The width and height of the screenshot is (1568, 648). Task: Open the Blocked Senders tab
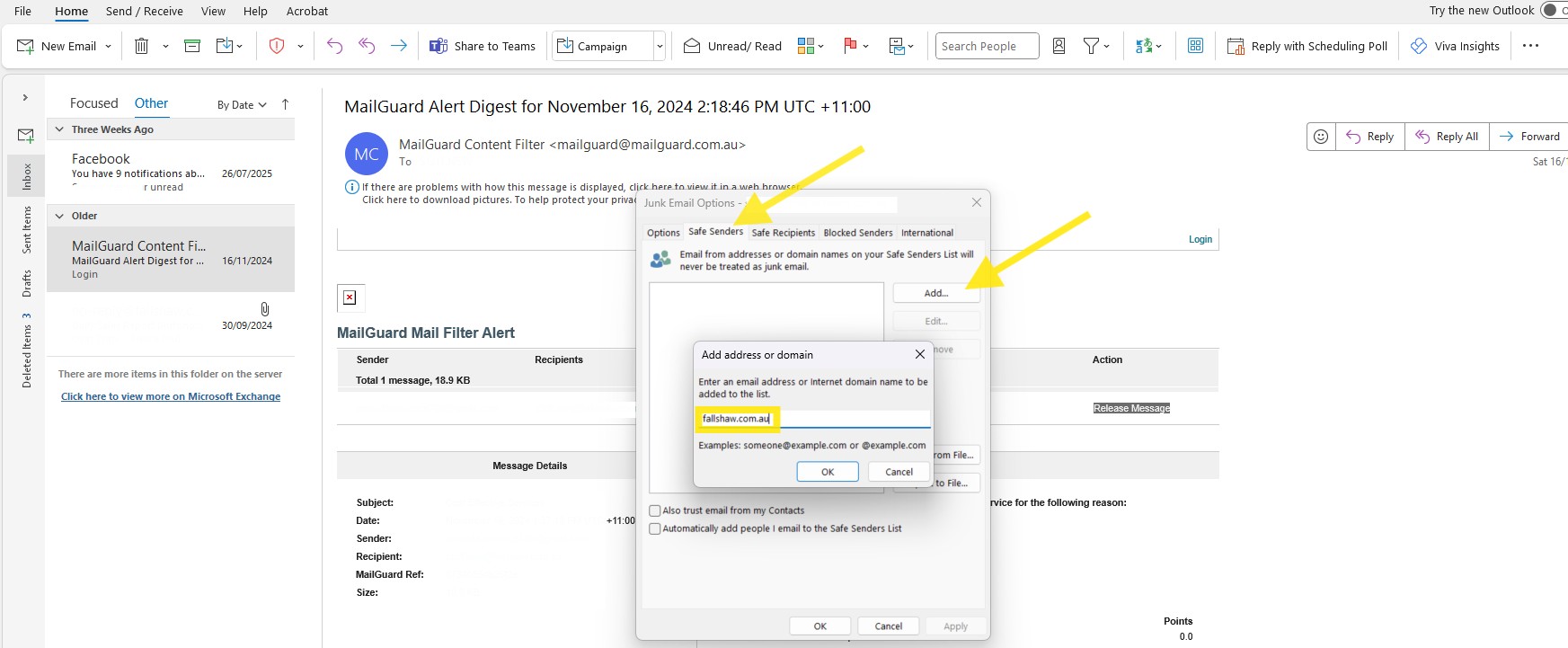coord(858,233)
